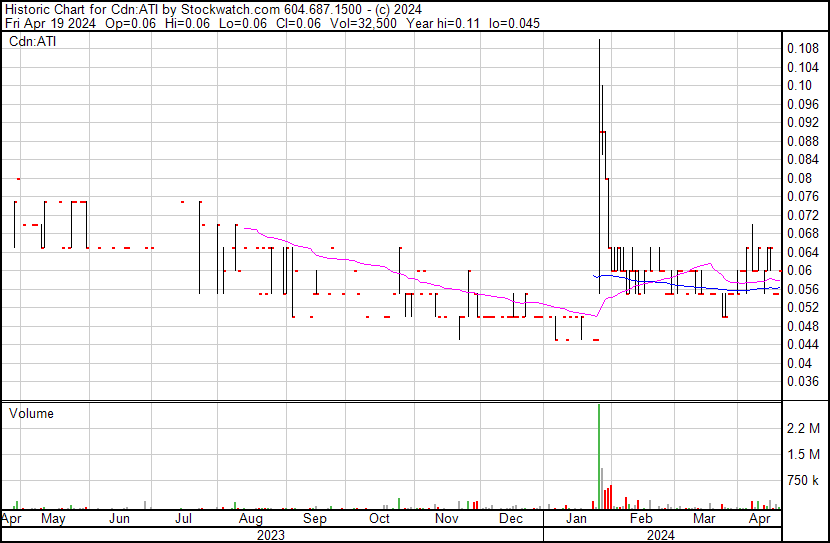Click the 'Jun' month label
The height and width of the screenshot is (543, 830).
point(120,519)
